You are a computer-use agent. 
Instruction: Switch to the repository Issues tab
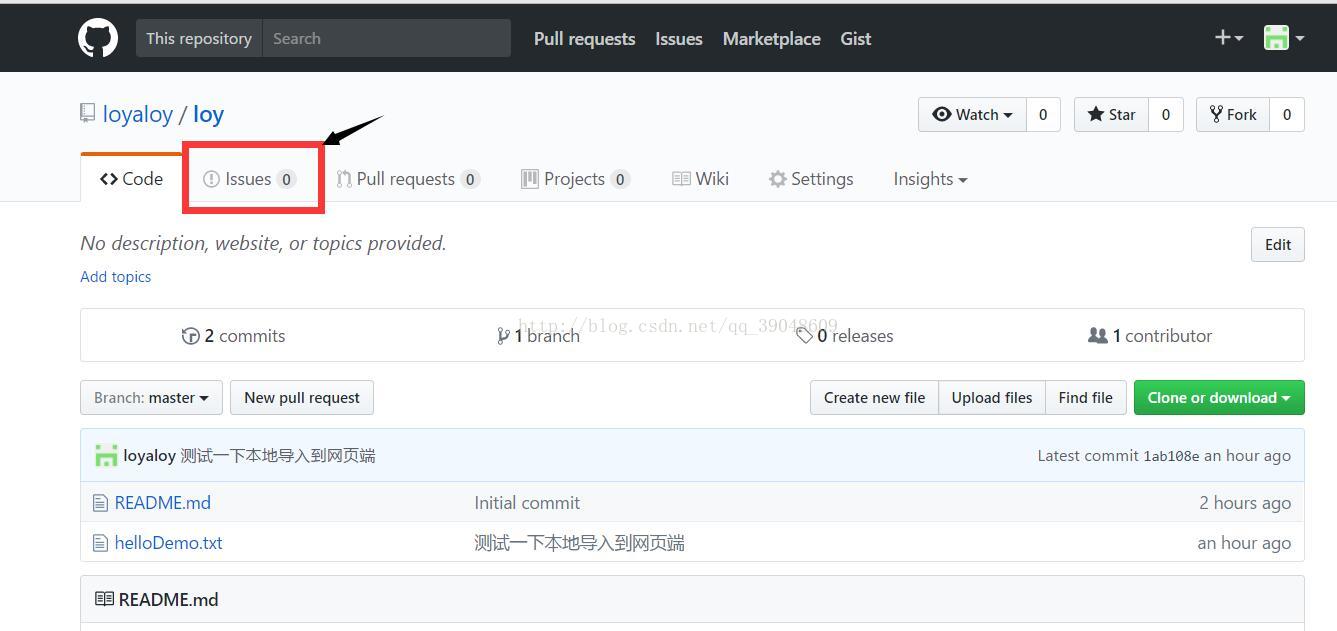pyautogui.click(x=250, y=179)
